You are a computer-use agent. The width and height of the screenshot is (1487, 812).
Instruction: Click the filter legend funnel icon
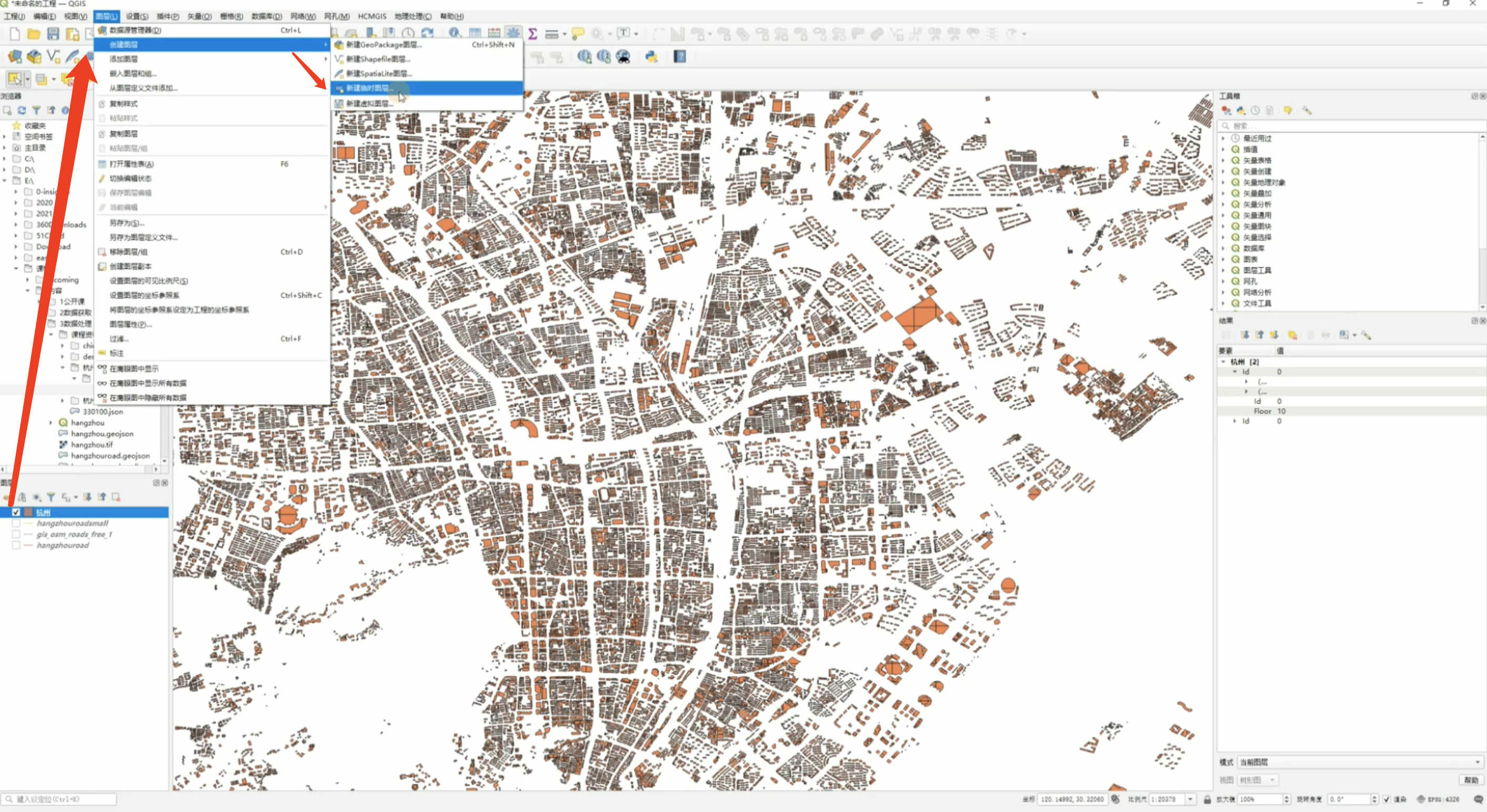[x=51, y=497]
